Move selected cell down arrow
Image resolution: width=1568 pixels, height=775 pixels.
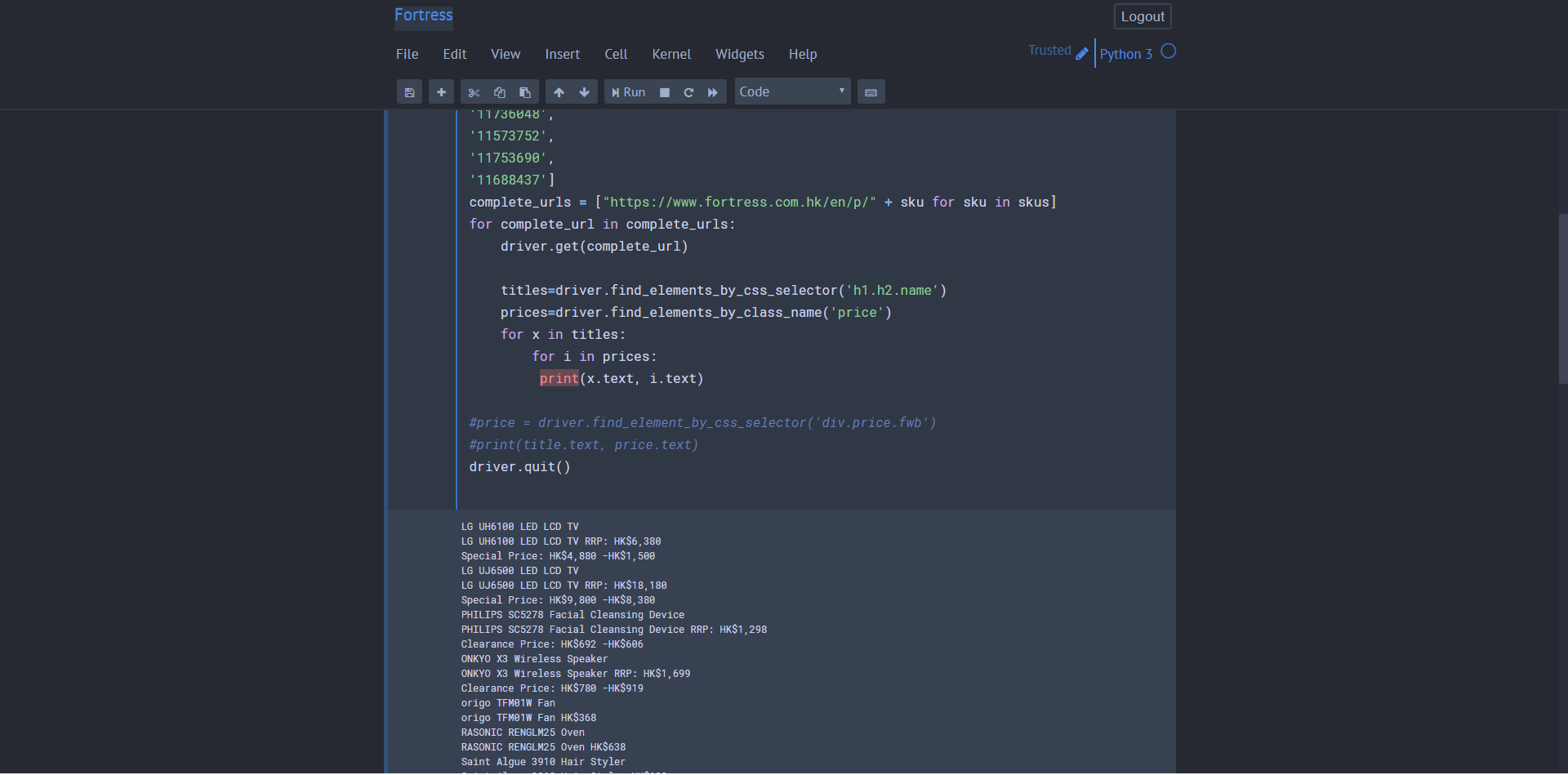click(x=584, y=92)
